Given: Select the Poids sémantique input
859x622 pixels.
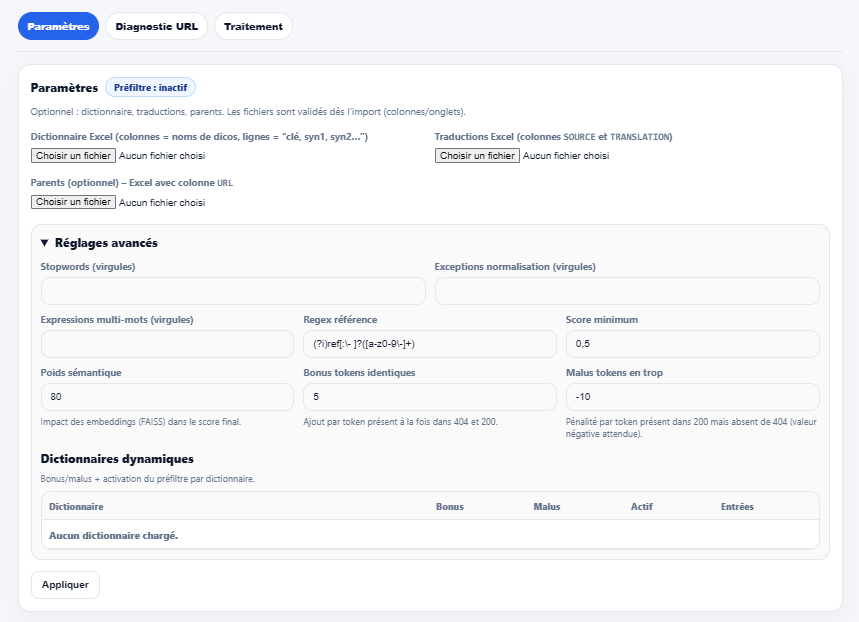Looking at the screenshot, I should click(x=167, y=397).
